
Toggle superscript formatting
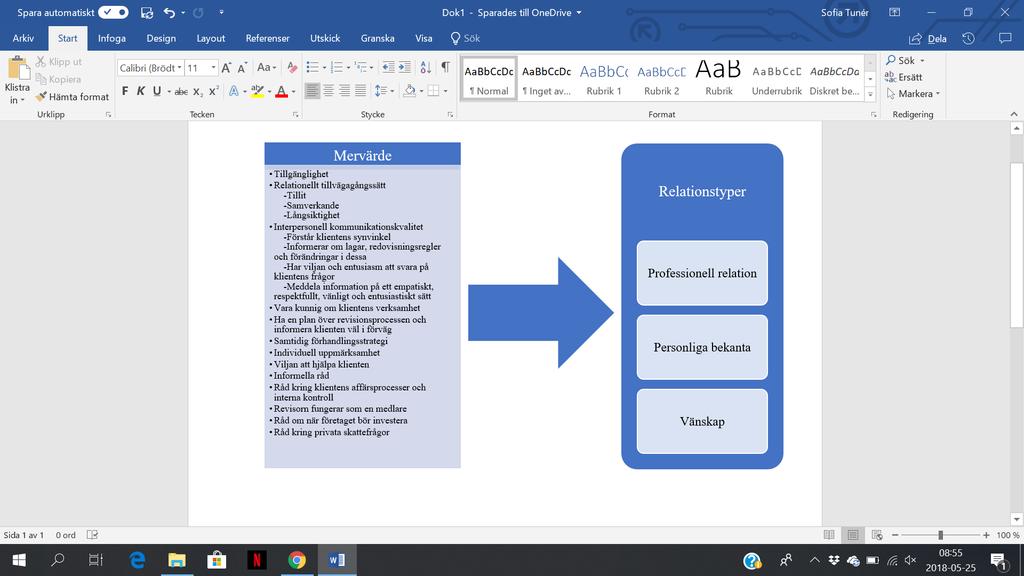214,91
